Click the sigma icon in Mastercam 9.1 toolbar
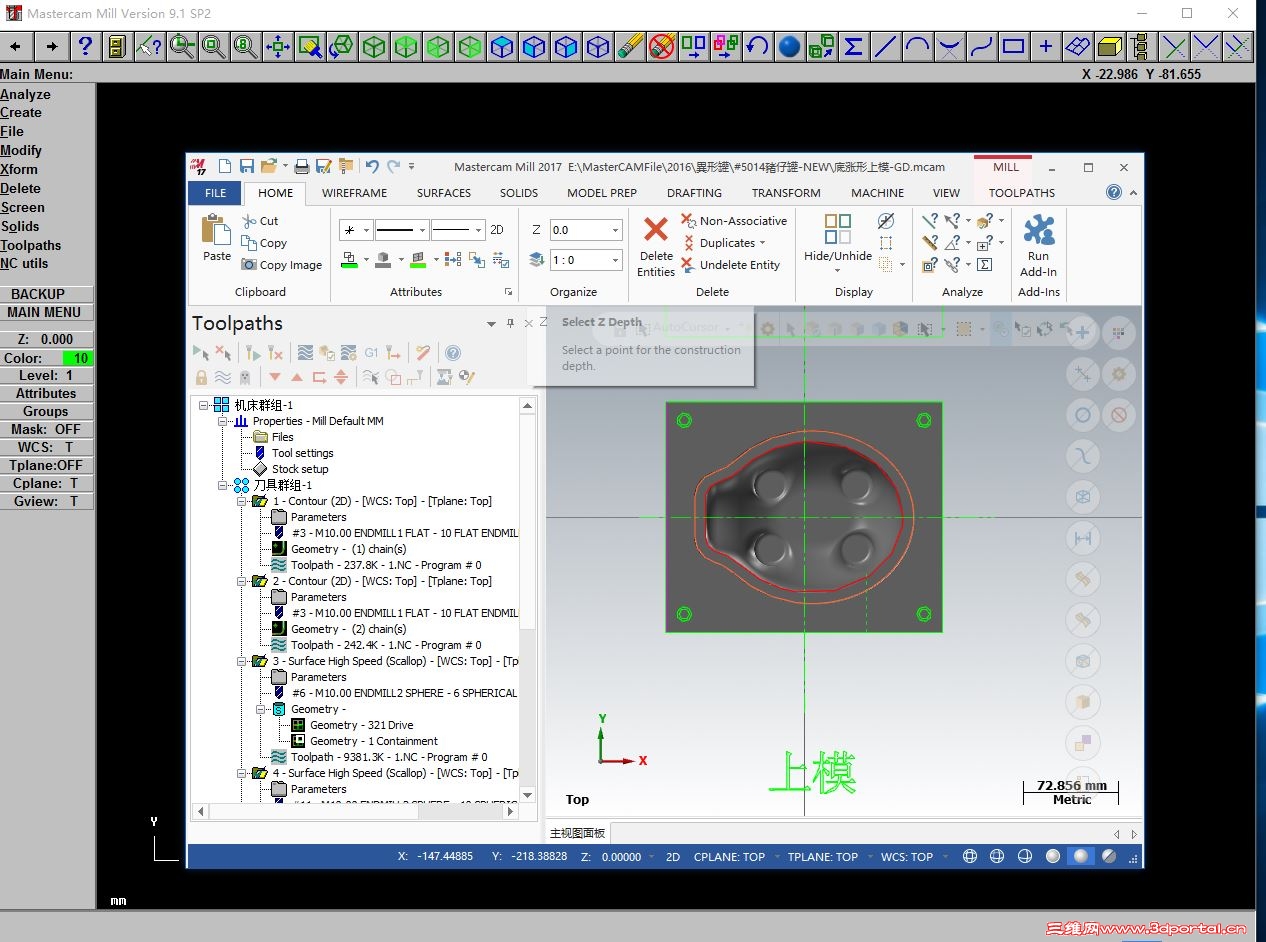Screen dimensions: 1266x942 click(853, 46)
